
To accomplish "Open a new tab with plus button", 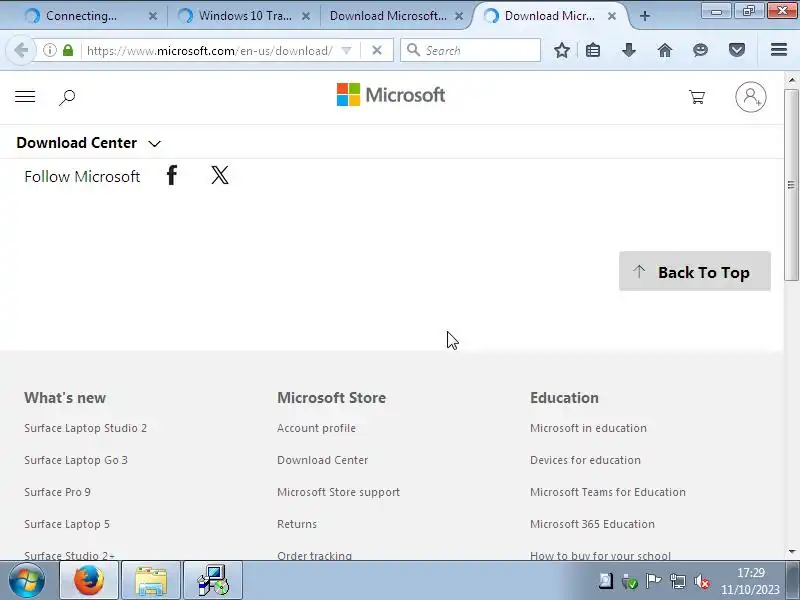I will pos(644,16).
